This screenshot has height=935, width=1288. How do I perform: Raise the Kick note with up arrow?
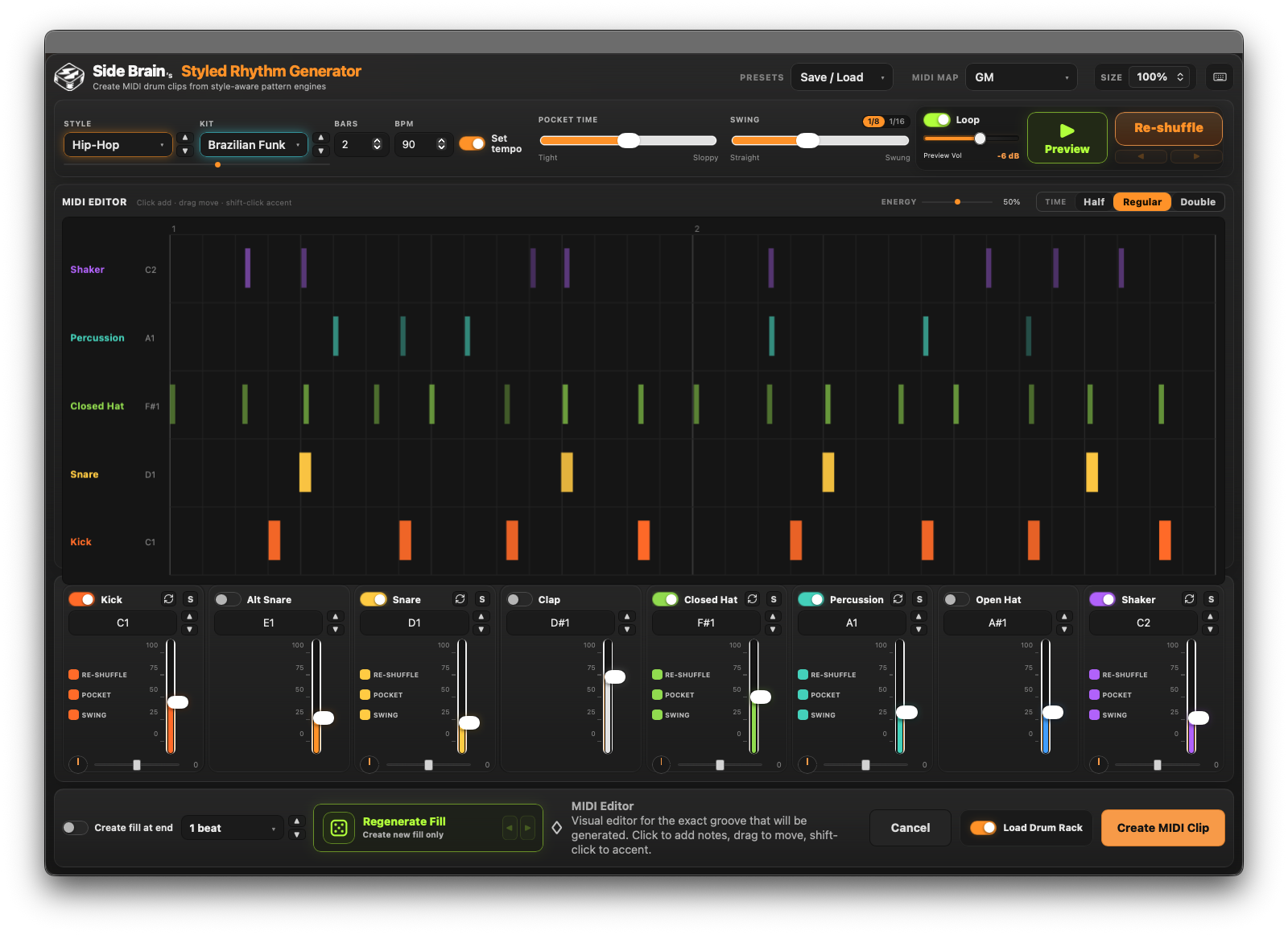tap(190, 617)
